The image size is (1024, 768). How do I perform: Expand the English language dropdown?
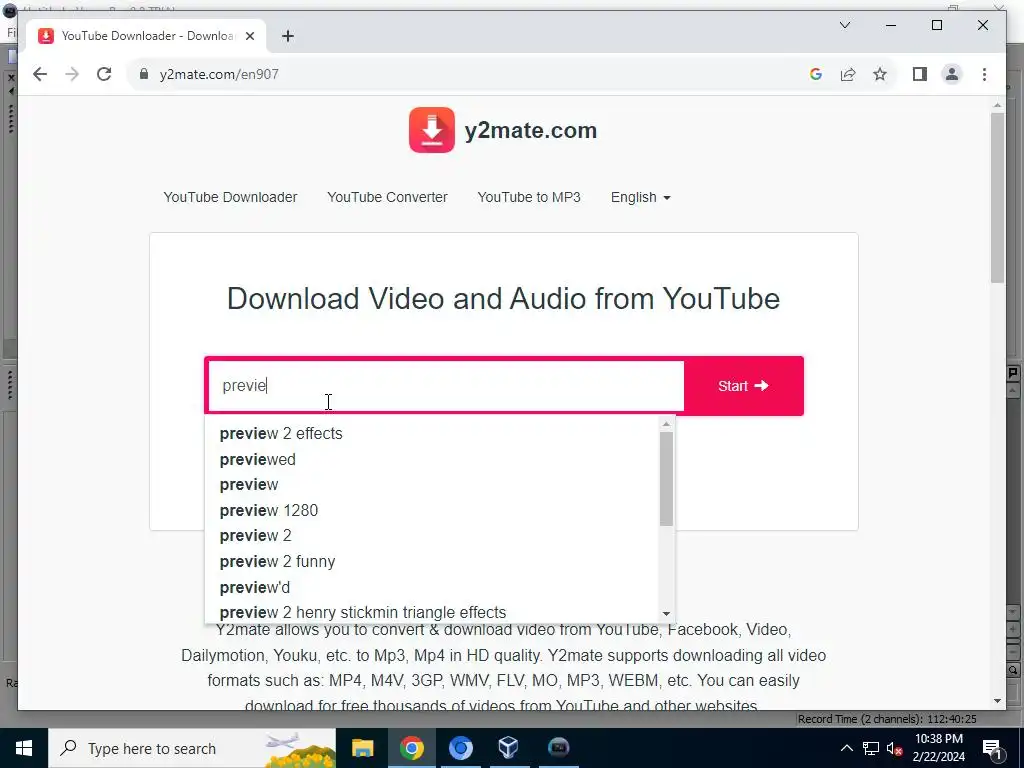(x=641, y=197)
